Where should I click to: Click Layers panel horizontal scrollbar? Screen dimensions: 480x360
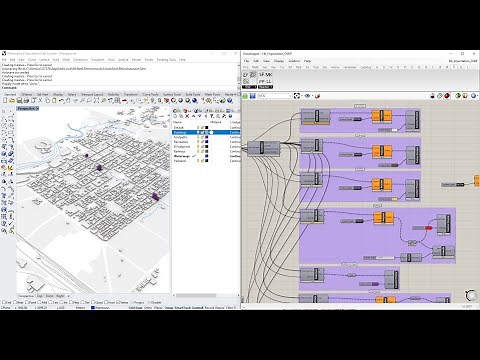(197, 295)
